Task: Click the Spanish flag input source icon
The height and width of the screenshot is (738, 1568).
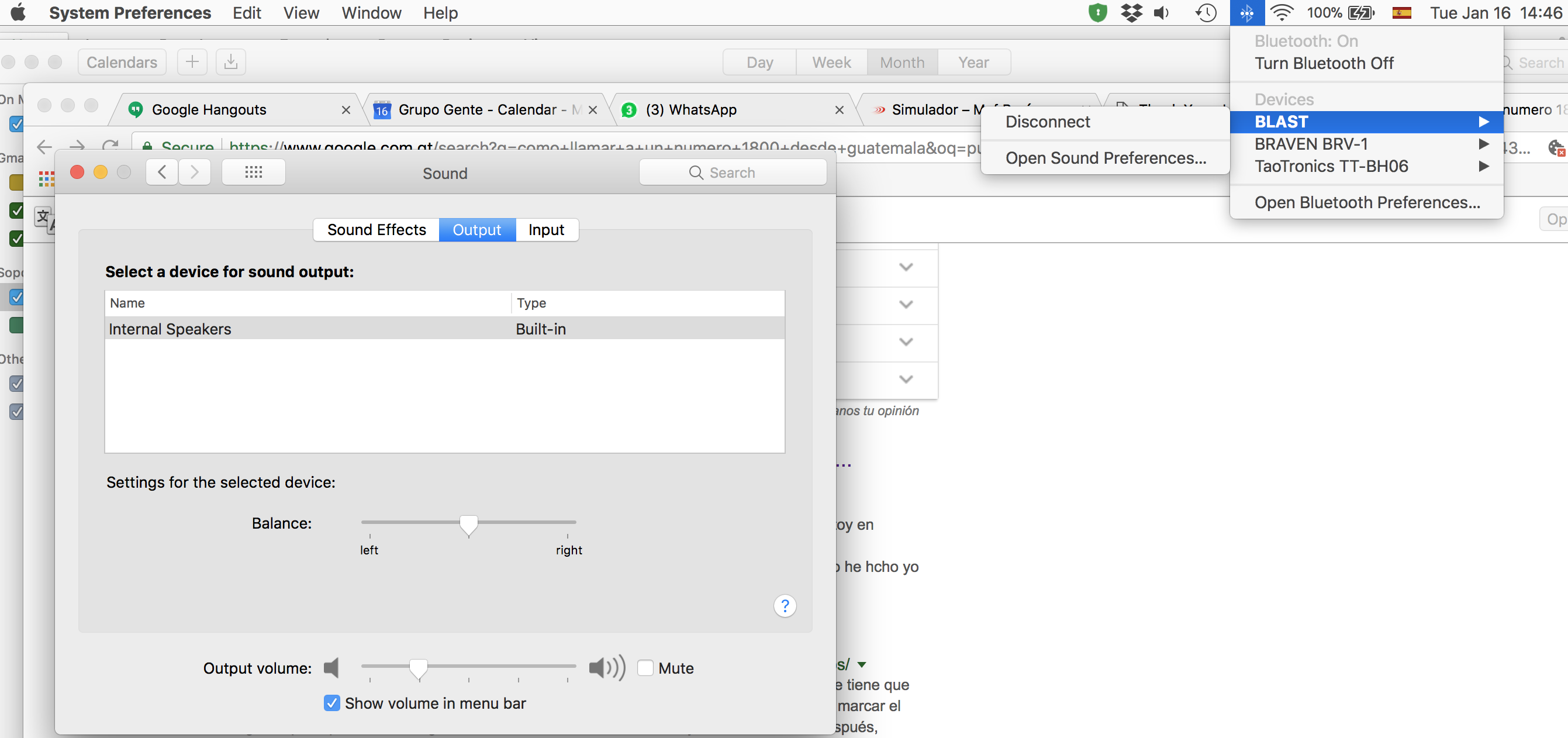Action: (1402, 13)
